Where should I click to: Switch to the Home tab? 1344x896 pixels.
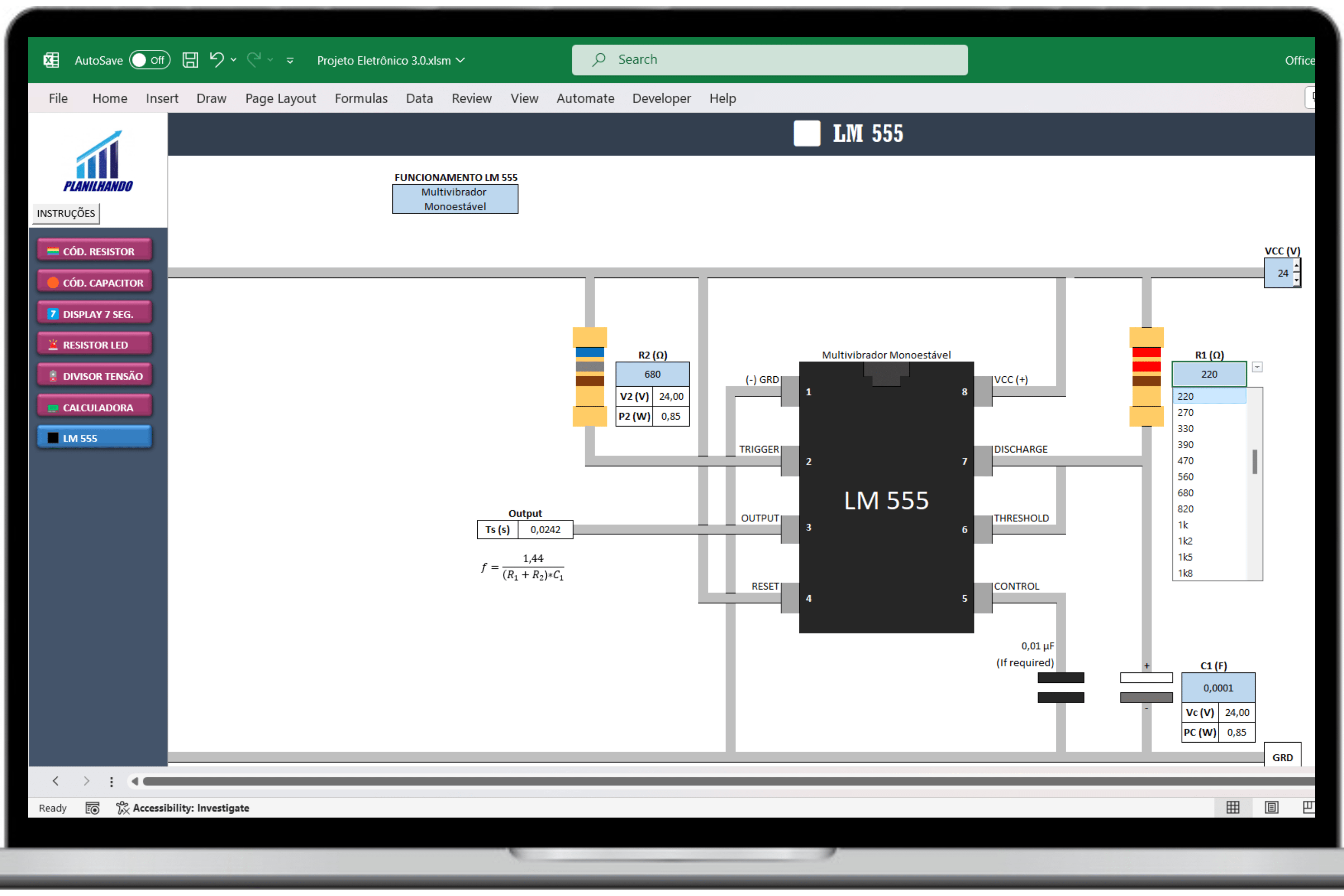pyautogui.click(x=110, y=98)
